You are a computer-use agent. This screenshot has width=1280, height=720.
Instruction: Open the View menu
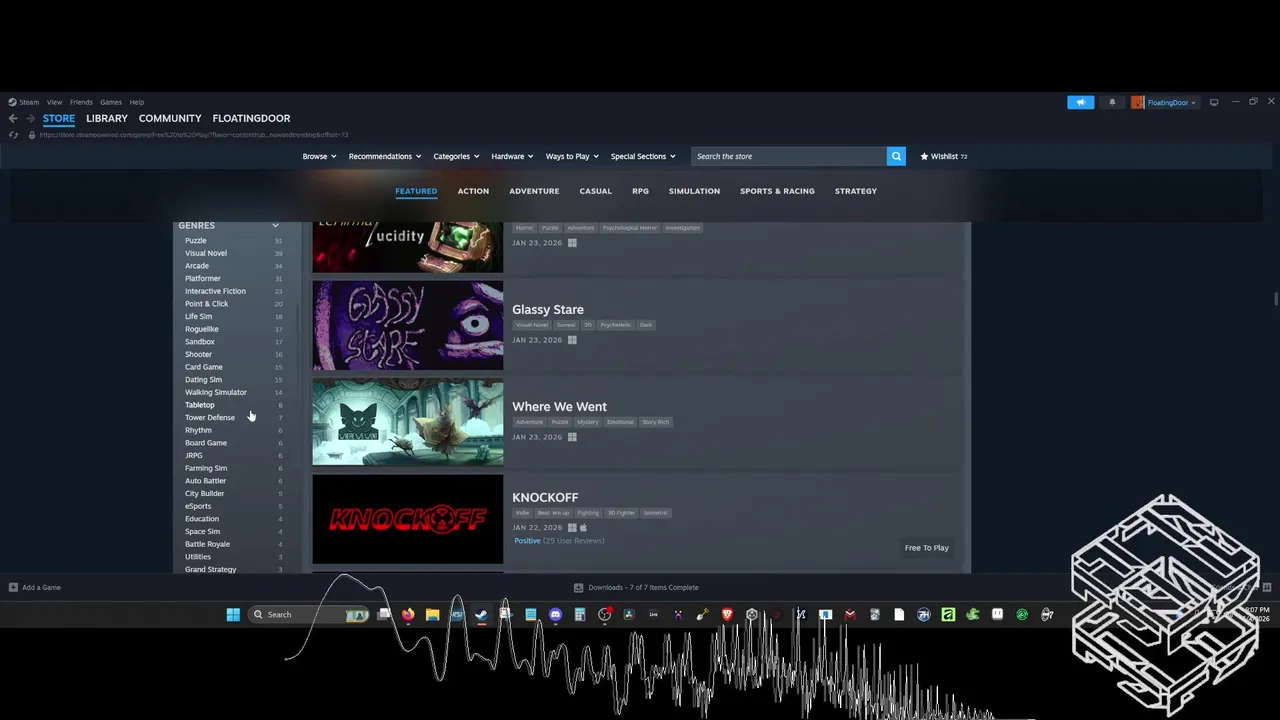[54, 102]
